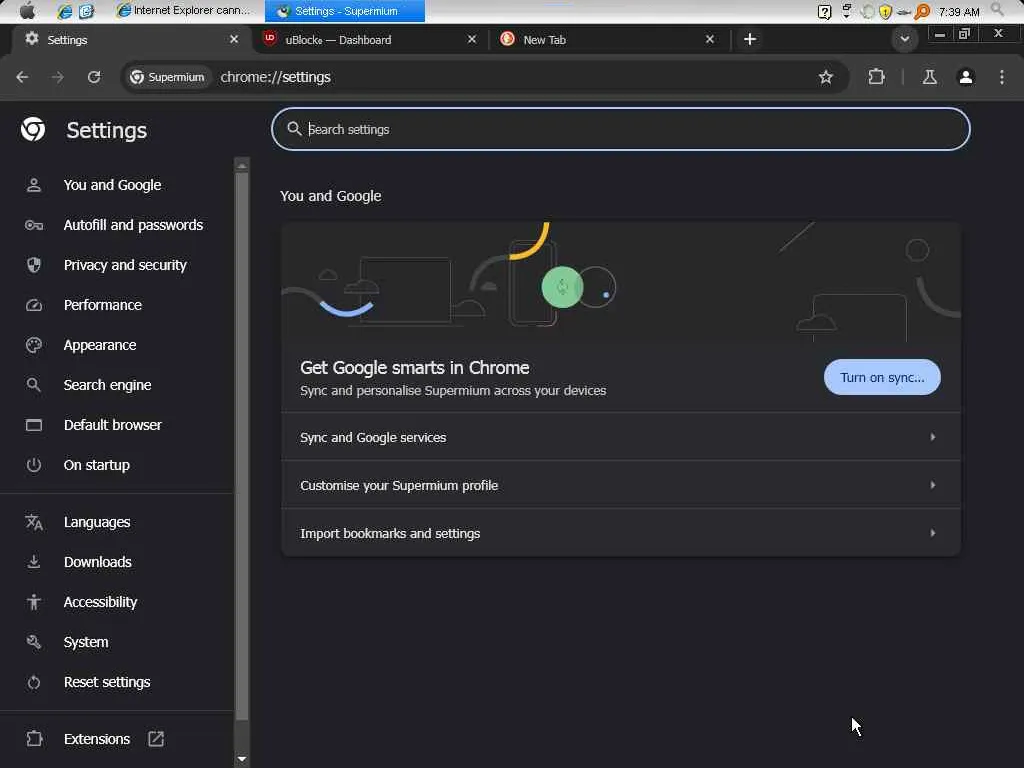Click the On startup power icon

(x=34, y=465)
